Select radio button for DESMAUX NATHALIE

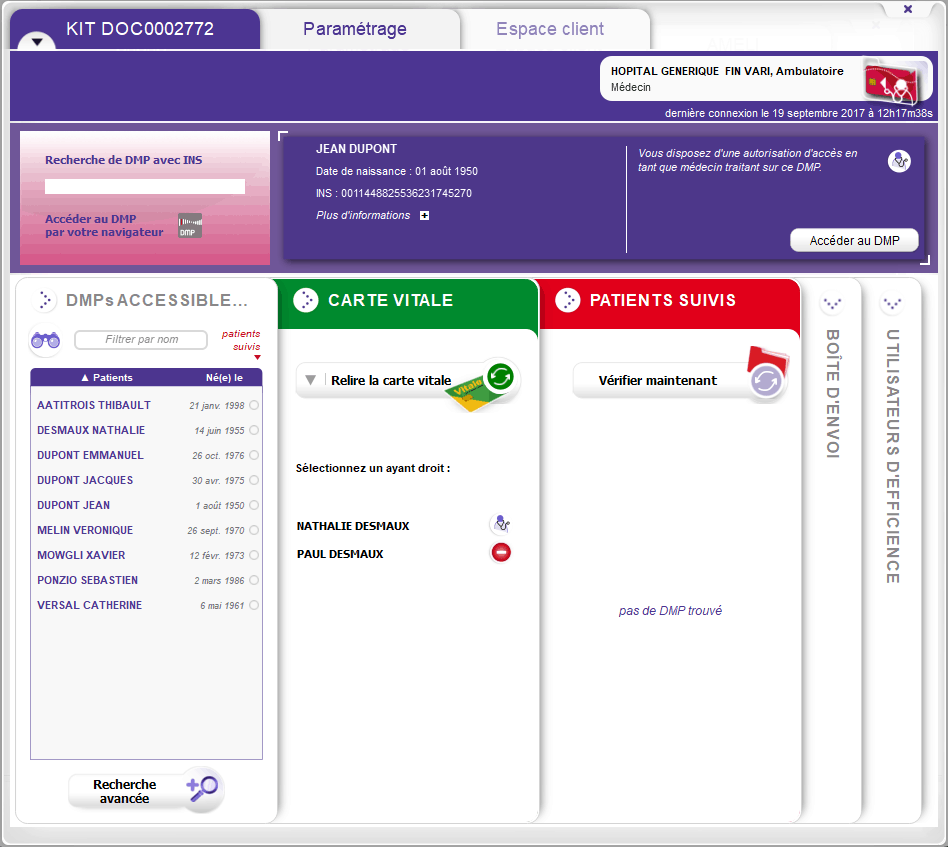tap(254, 430)
